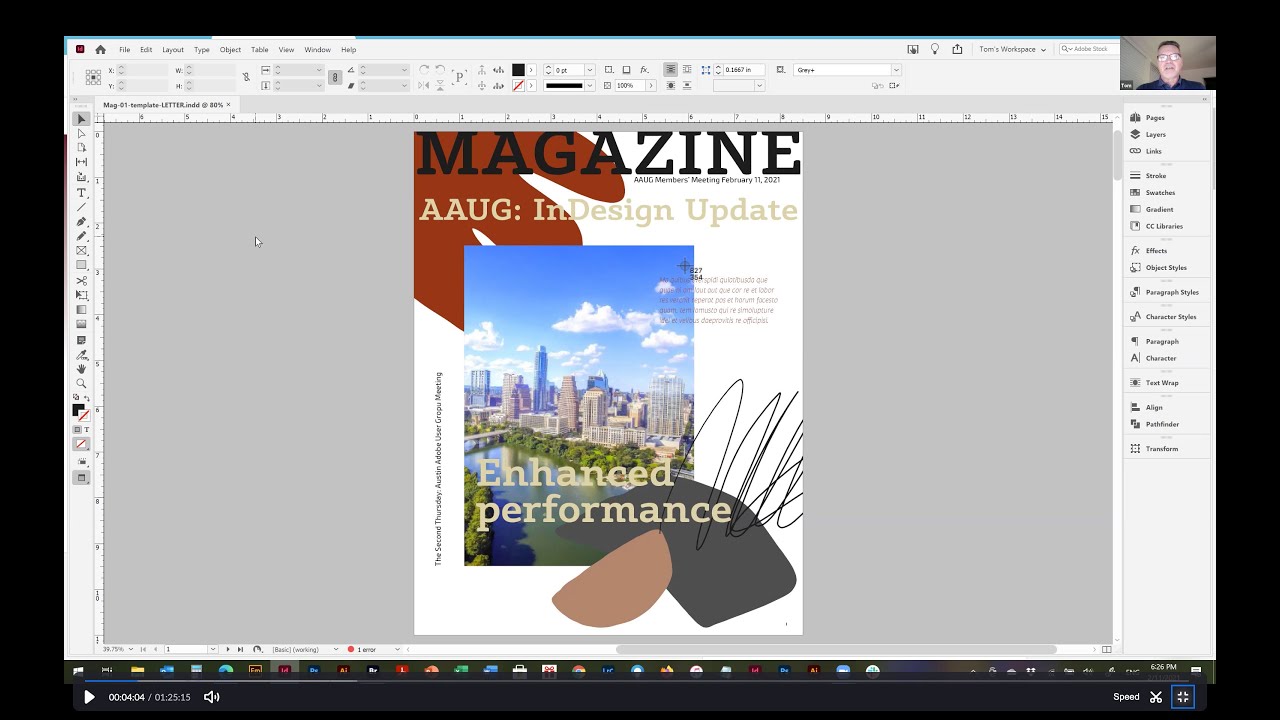Screen dimensions: 1280x720
Task: Select the Note tool
Action: 82,340
